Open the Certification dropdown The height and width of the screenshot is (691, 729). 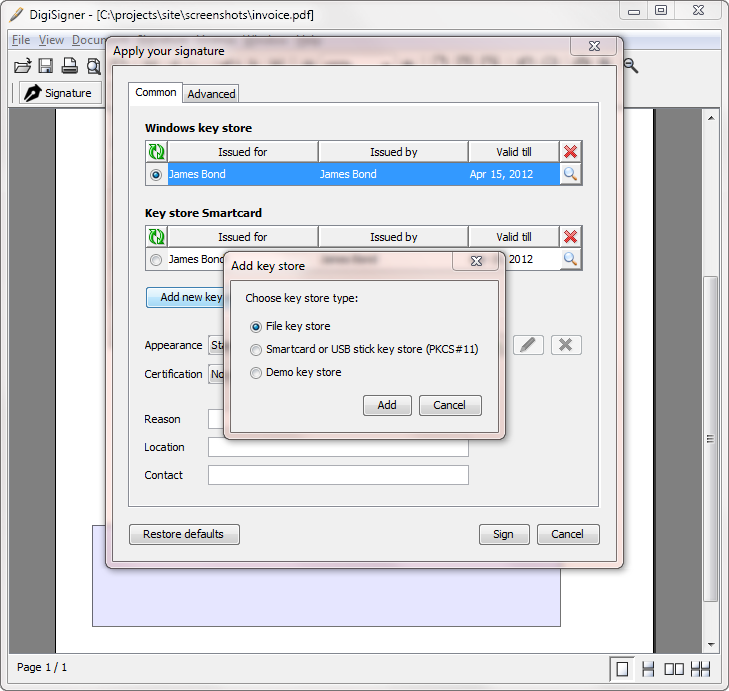click(216, 374)
